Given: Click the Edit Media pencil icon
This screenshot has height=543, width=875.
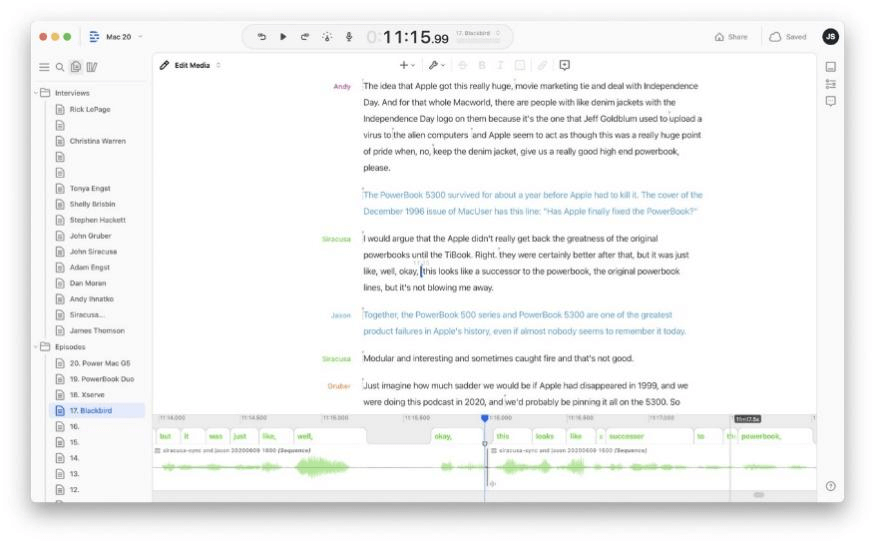Looking at the screenshot, I should [164, 65].
